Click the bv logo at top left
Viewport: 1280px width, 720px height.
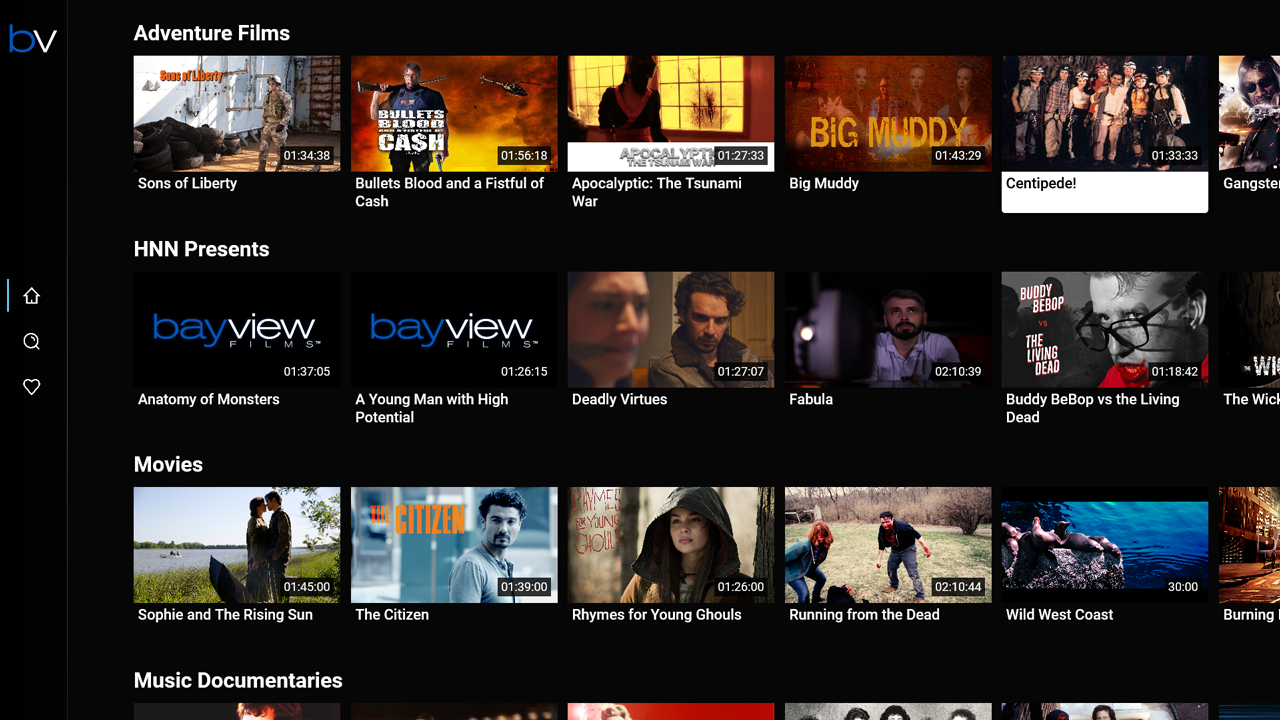(x=31, y=39)
